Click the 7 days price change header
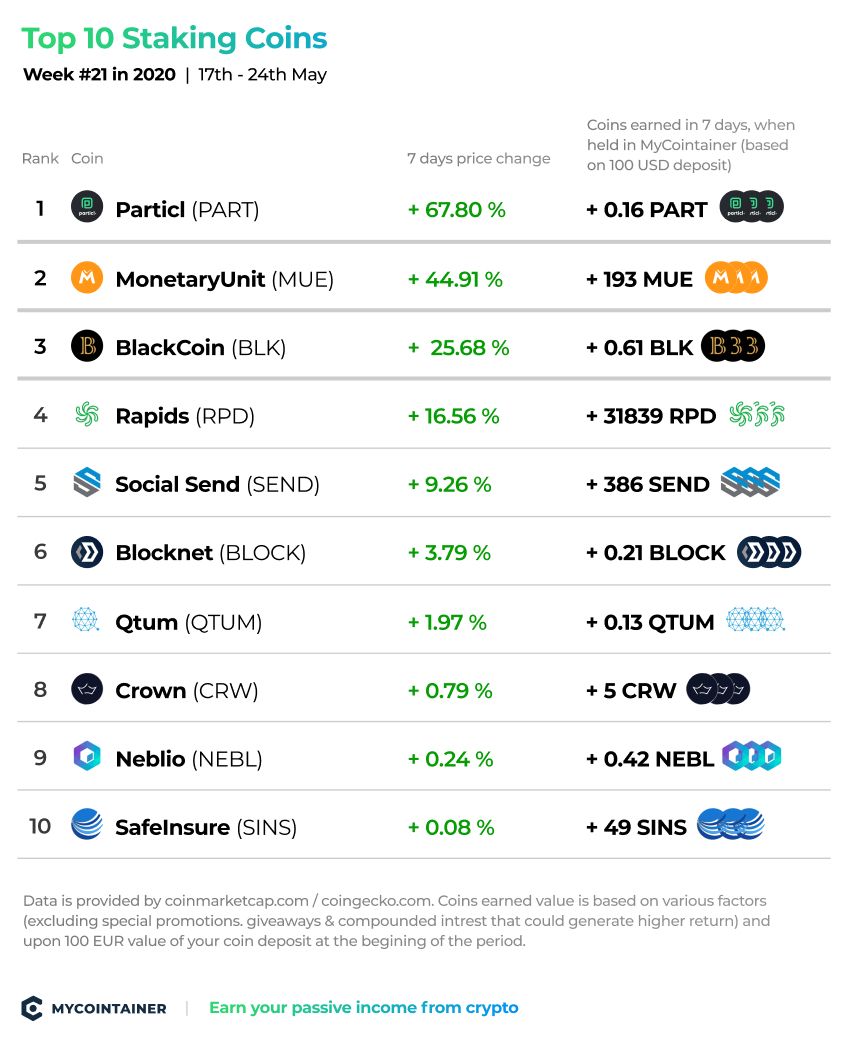859x1056 pixels. tap(479, 159)
